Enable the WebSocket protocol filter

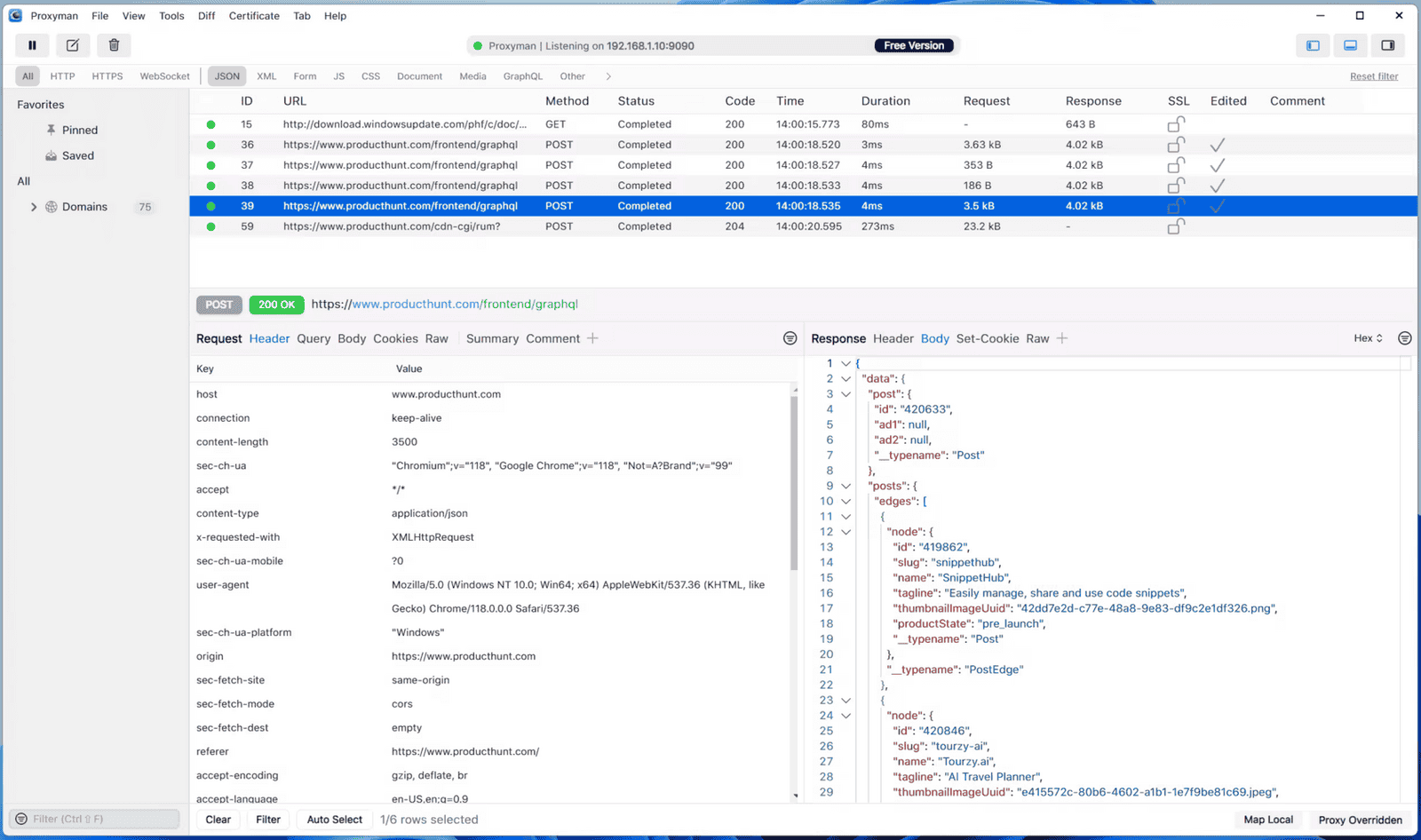(x=164, y=76)
